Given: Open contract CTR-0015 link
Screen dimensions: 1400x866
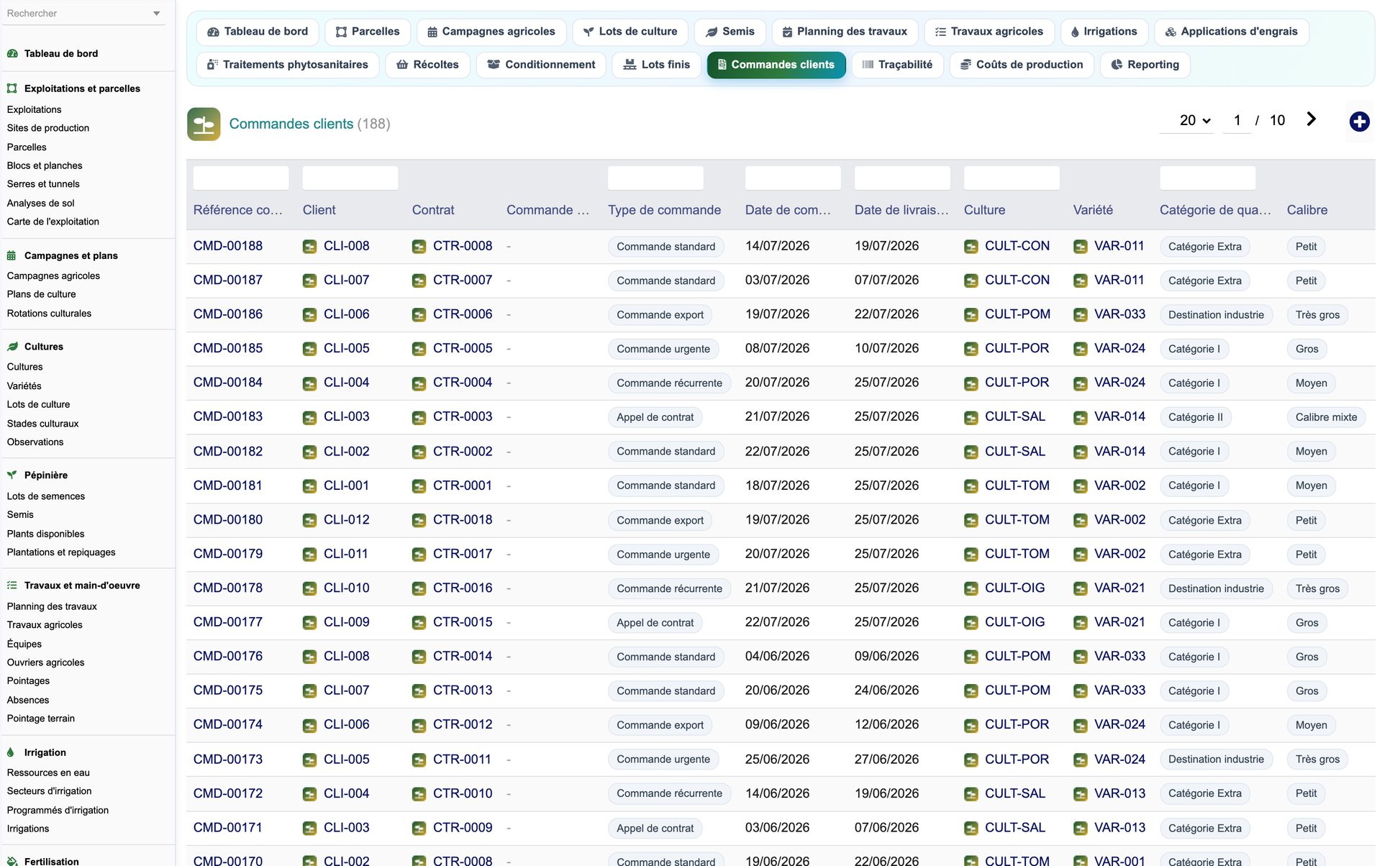Looking at the screenshot, I should tap(463, 622).
